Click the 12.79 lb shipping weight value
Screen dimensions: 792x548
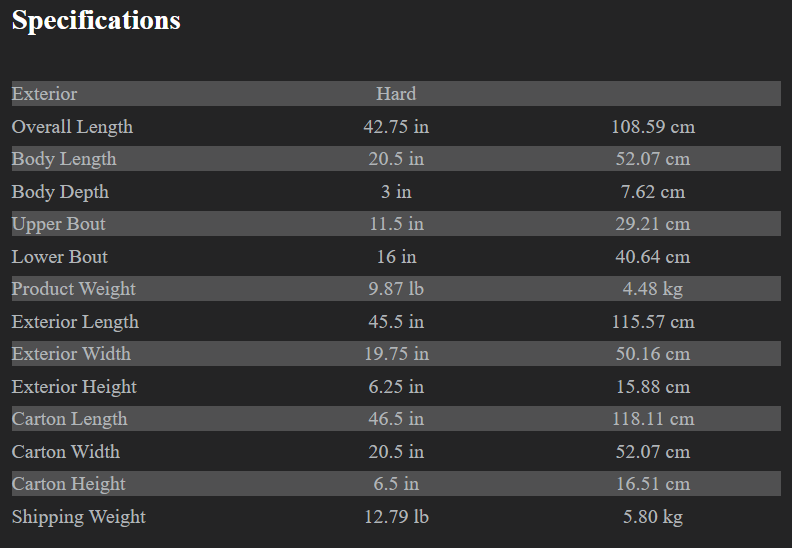pos(396,517)
